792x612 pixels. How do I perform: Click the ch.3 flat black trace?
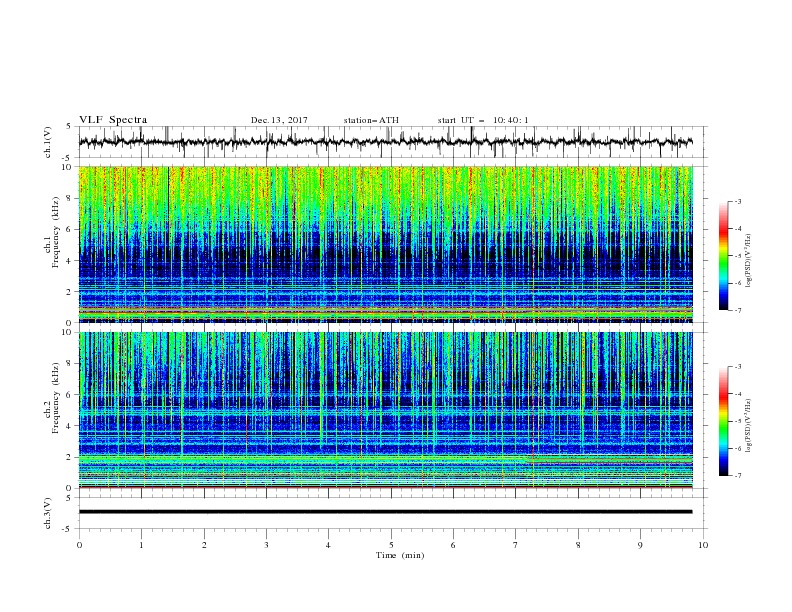386,512
